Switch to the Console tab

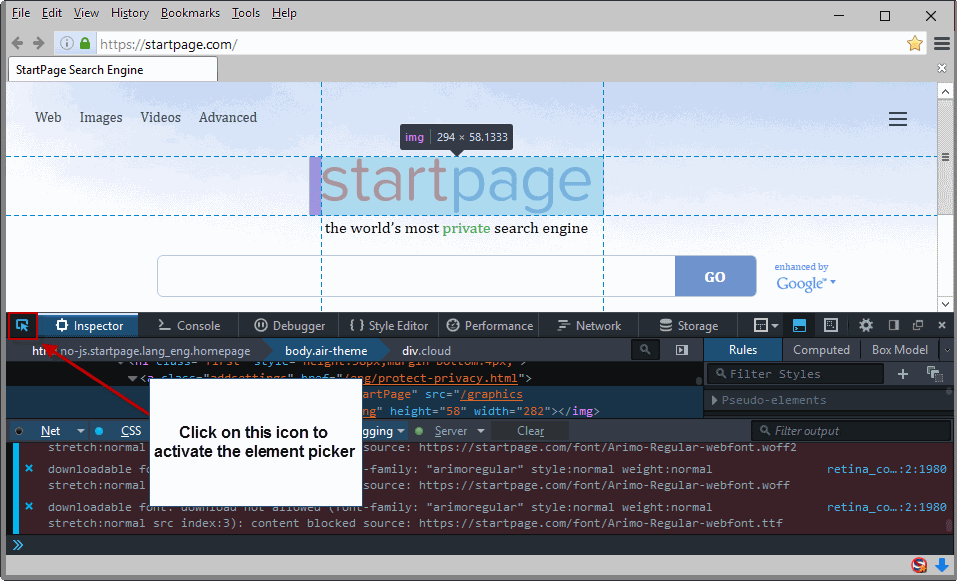188,325
